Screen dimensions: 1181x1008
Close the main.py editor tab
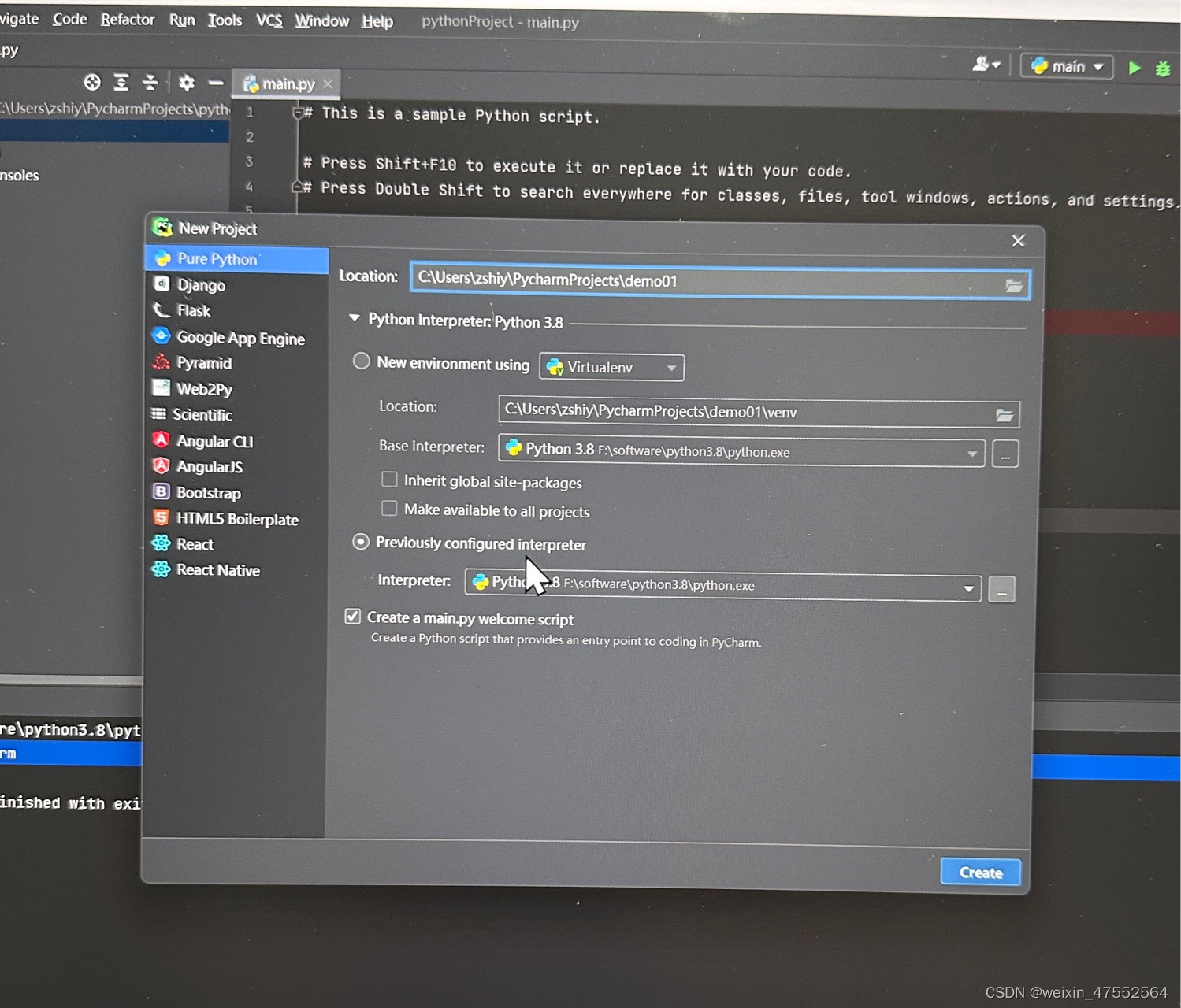click(328, 84)
